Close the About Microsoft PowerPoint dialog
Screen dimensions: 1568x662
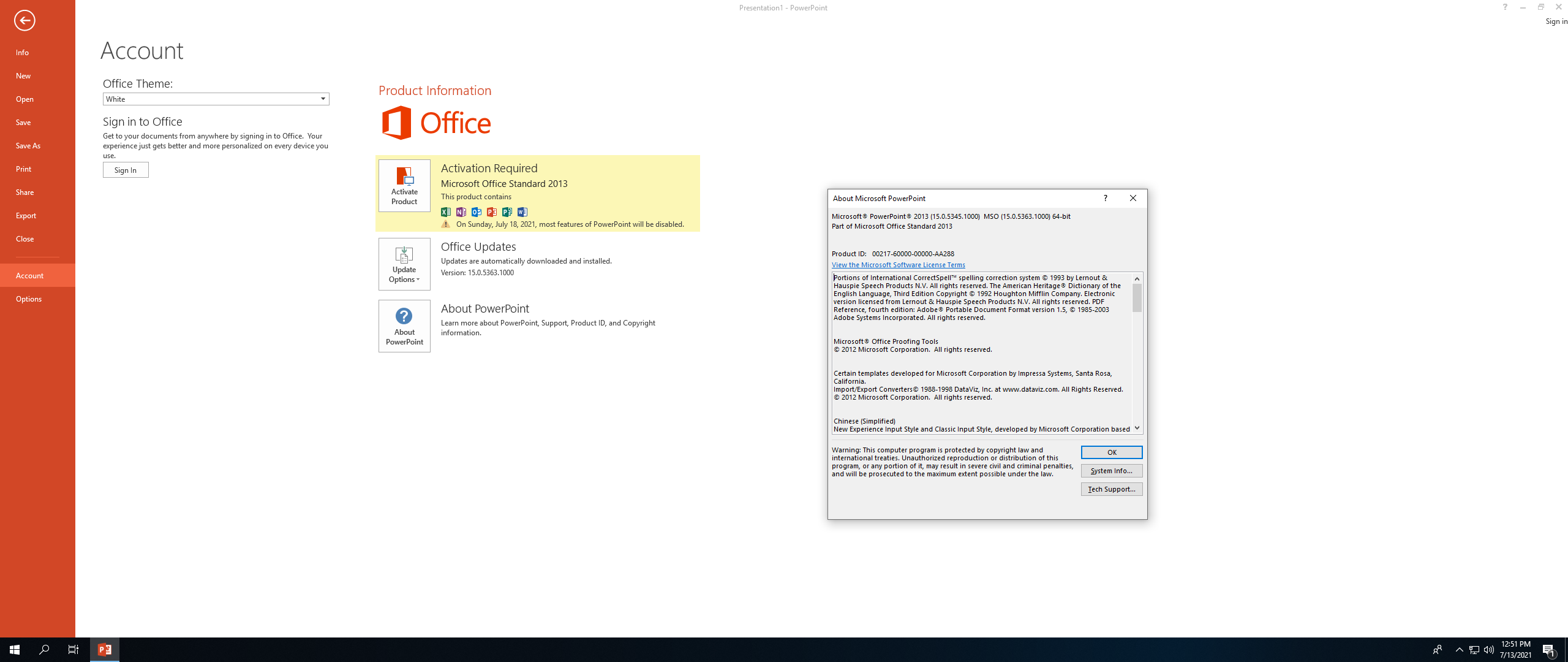coord(1133,198)
